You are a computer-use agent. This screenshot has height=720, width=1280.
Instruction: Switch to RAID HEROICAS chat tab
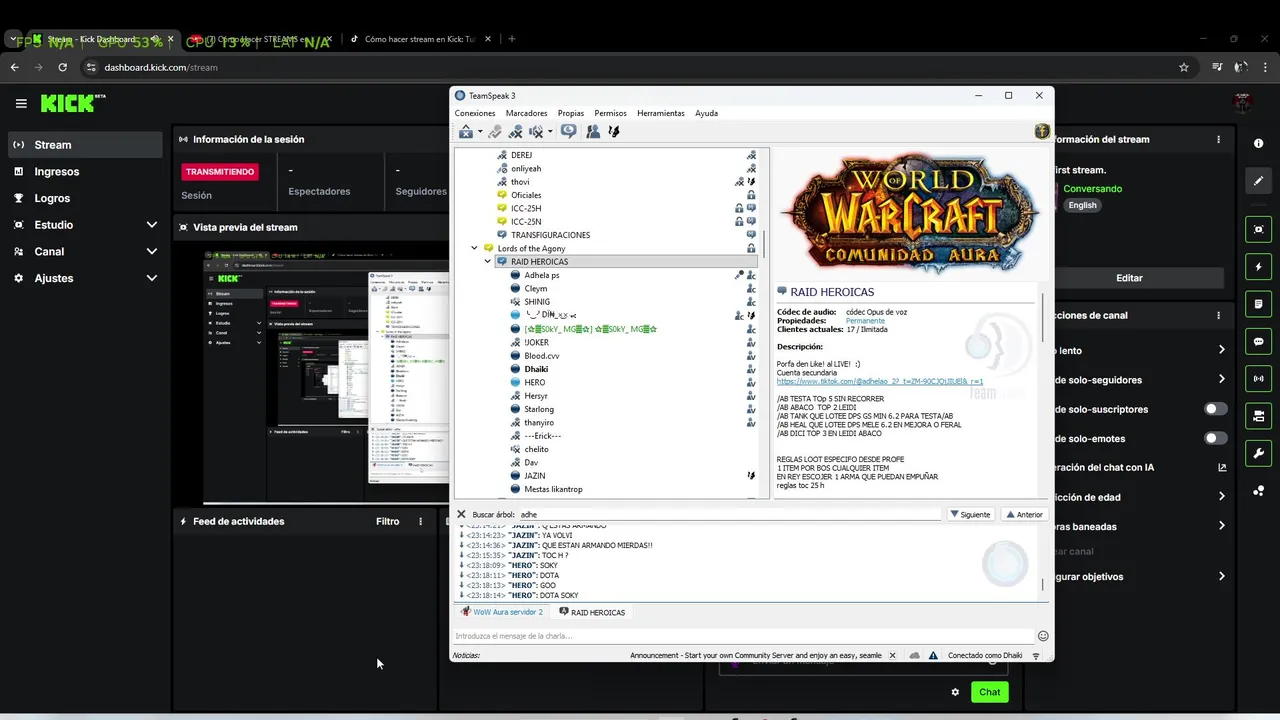coord(592,612)
